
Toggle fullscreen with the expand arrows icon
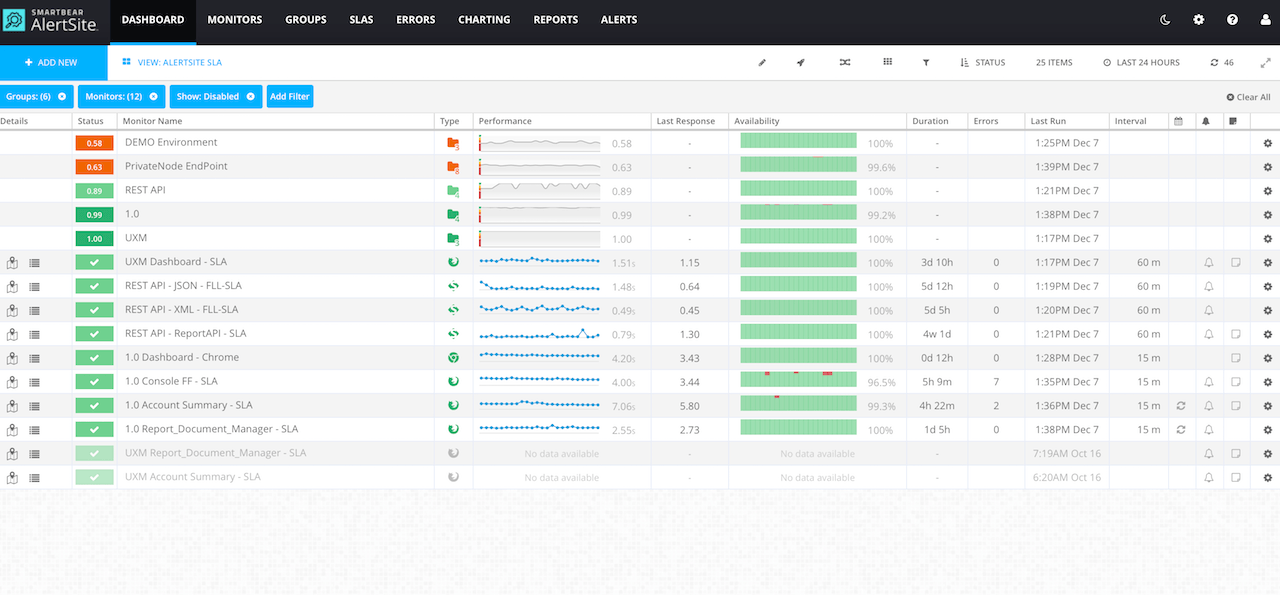[1264, 62]
